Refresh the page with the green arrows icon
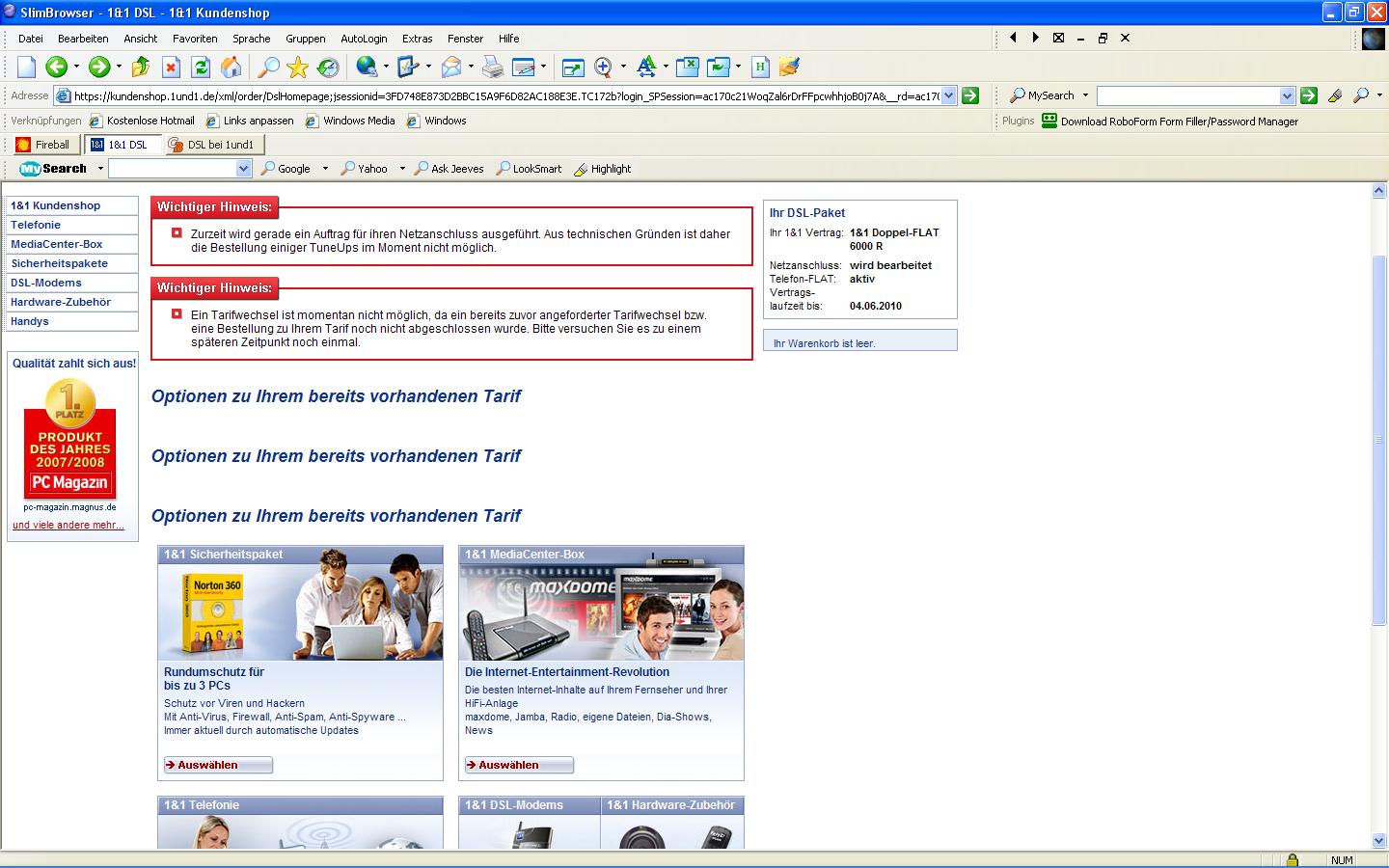Image resolution: width=1389 pixels, height=868 pixels. (x=201, y=67)
